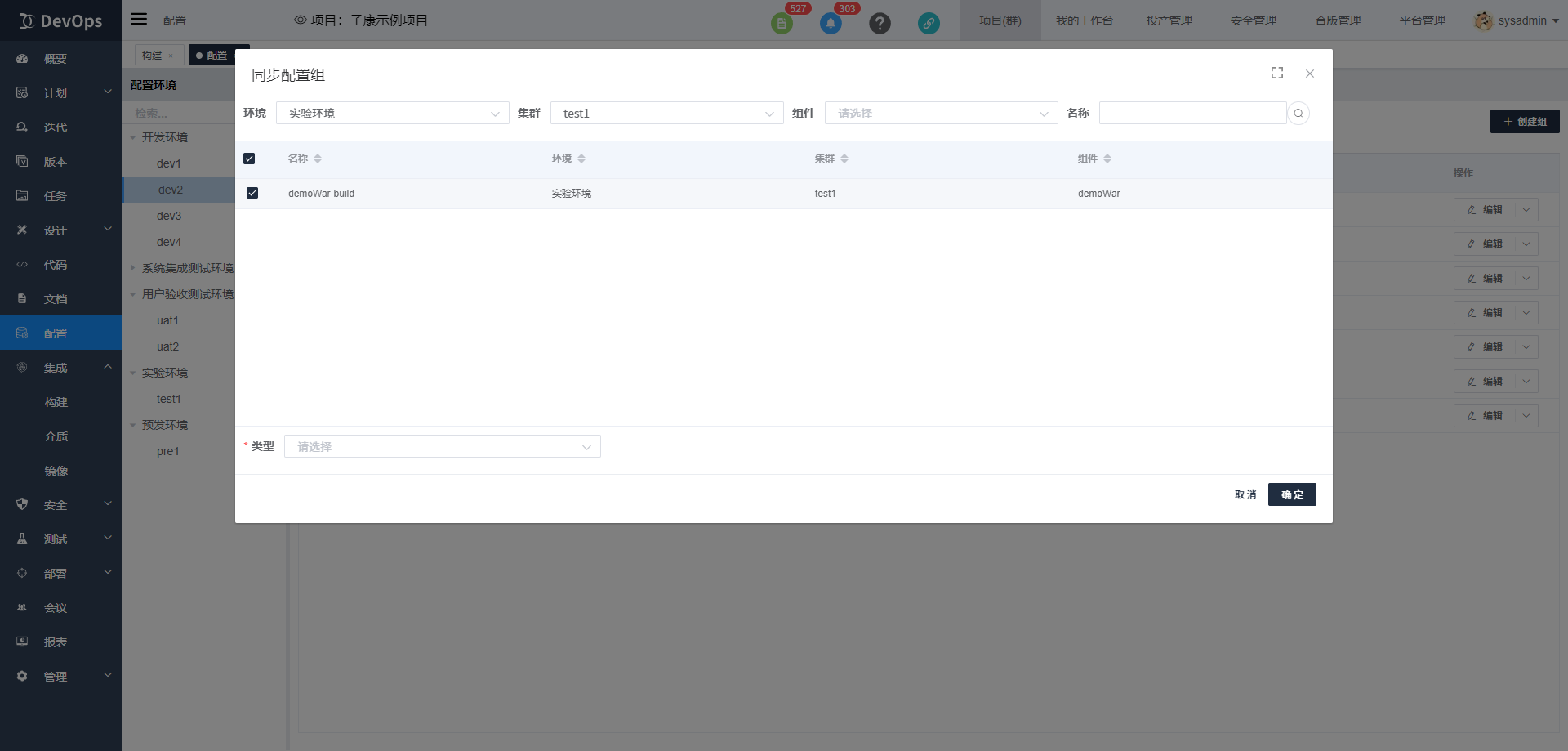Open 代码 in the sidebar

tap(61, 265)
